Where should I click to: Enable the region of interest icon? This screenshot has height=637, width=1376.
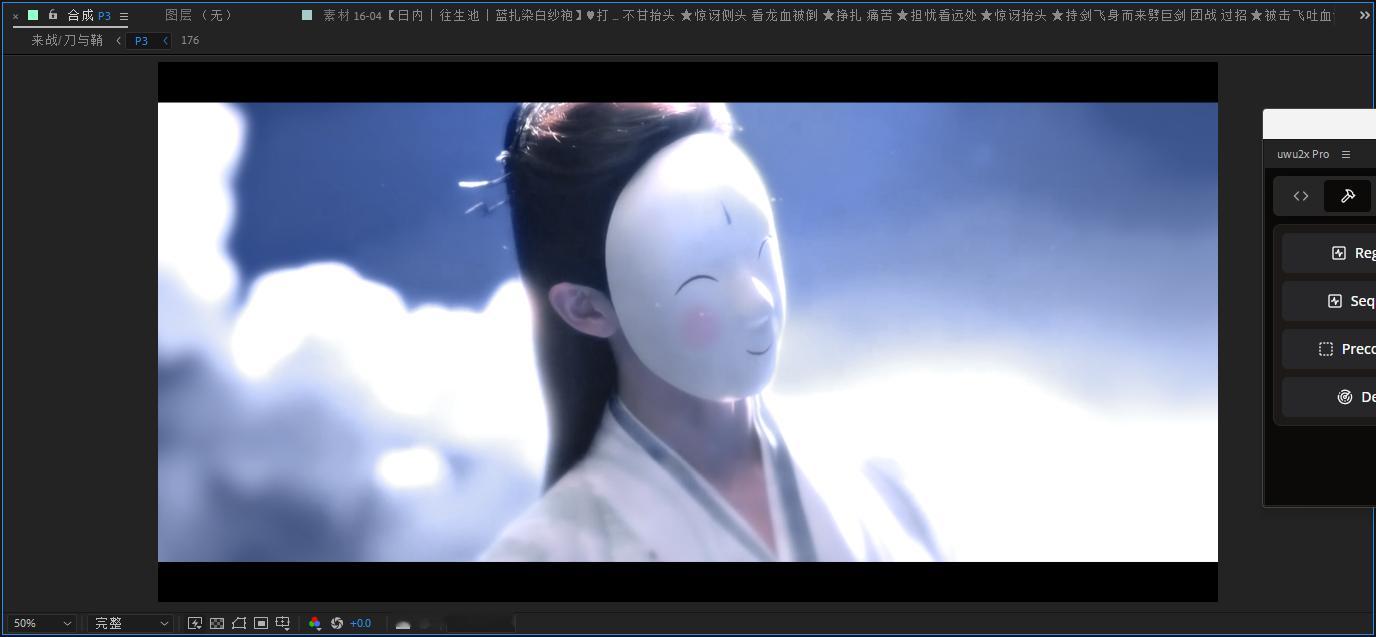[x=261, y=623]
